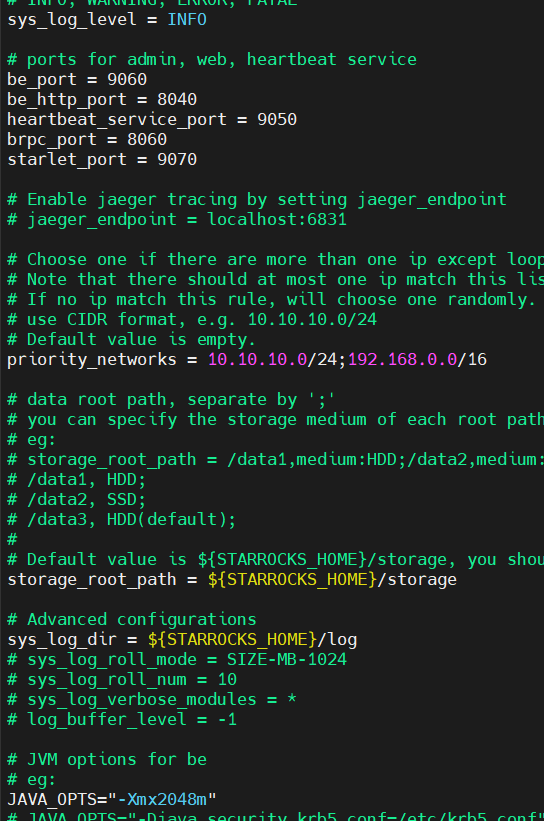This screenshot has height=821, width=544.
Task: Click the "# Advanced configurations" comment
Action: 132,619
